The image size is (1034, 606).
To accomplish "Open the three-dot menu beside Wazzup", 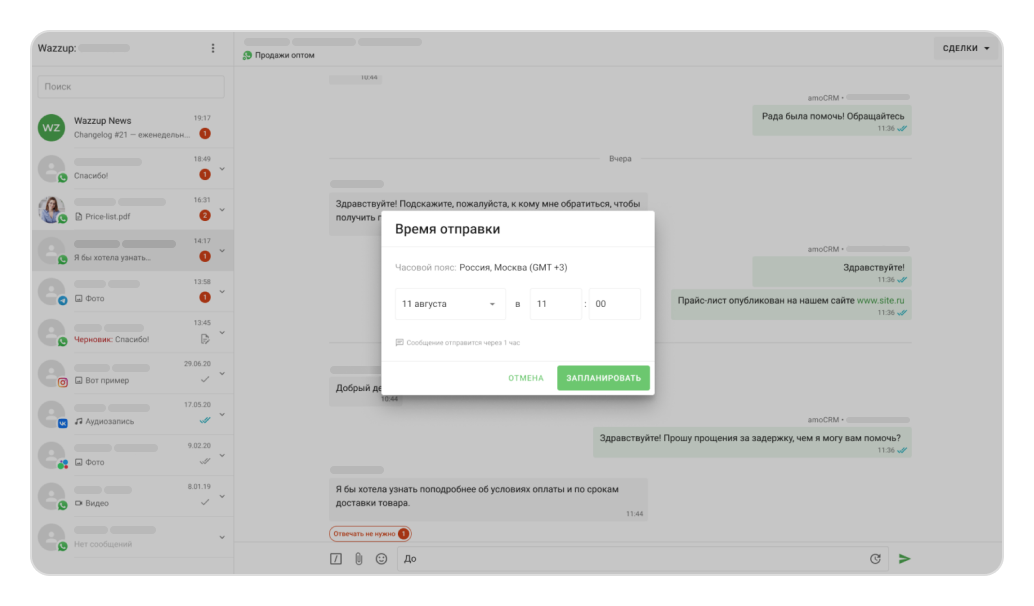I will point(212,48).
